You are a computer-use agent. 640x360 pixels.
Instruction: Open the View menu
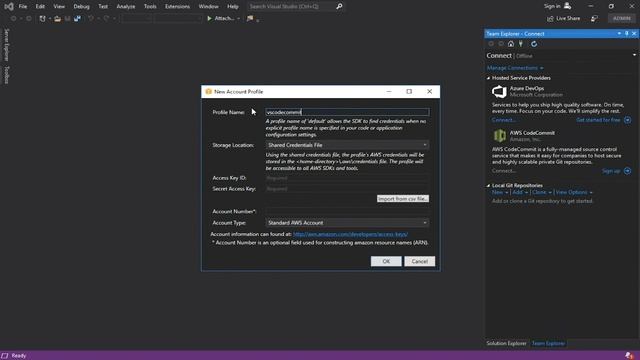[x=59, y=7]
